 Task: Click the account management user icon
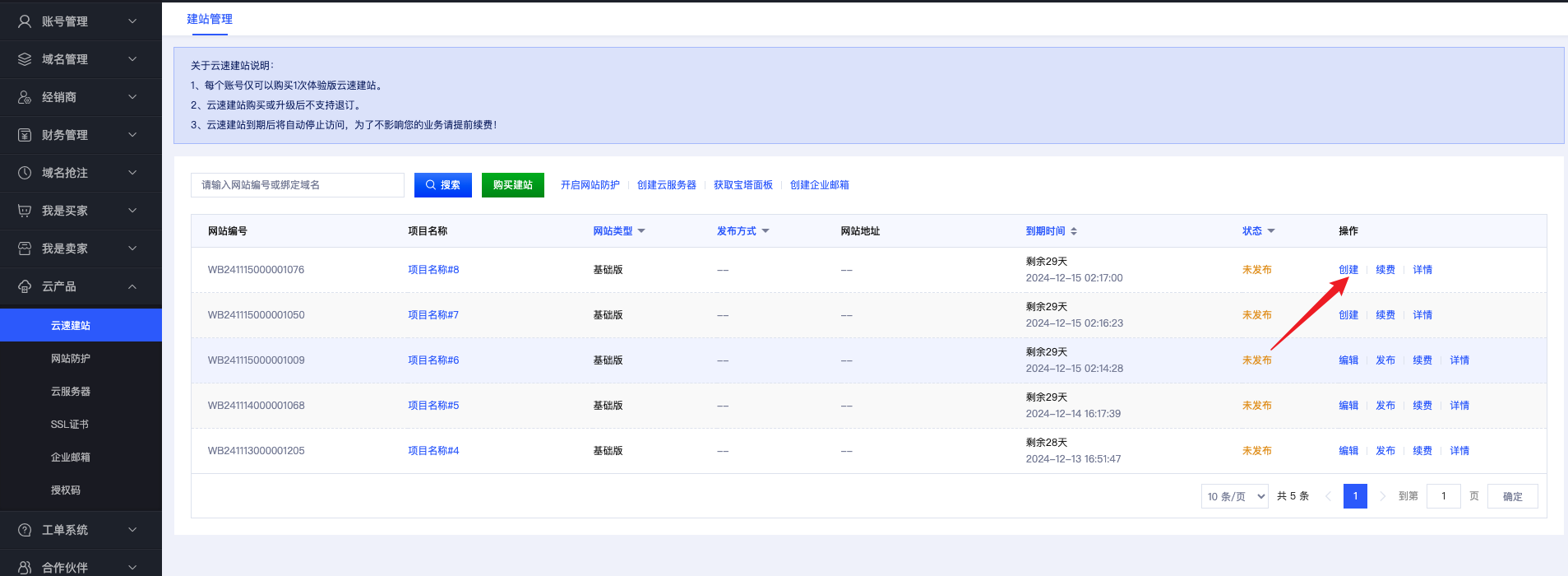pos(25,21)
